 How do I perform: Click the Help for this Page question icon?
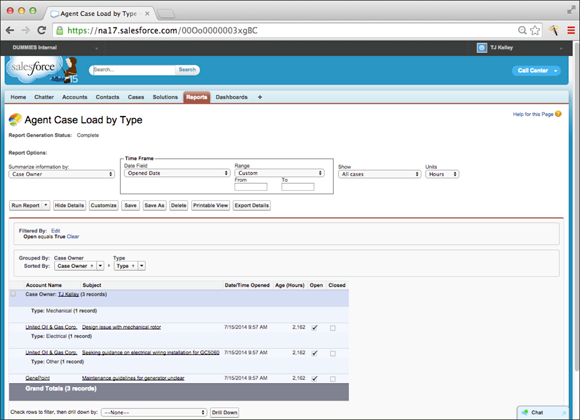pos(558,114)
